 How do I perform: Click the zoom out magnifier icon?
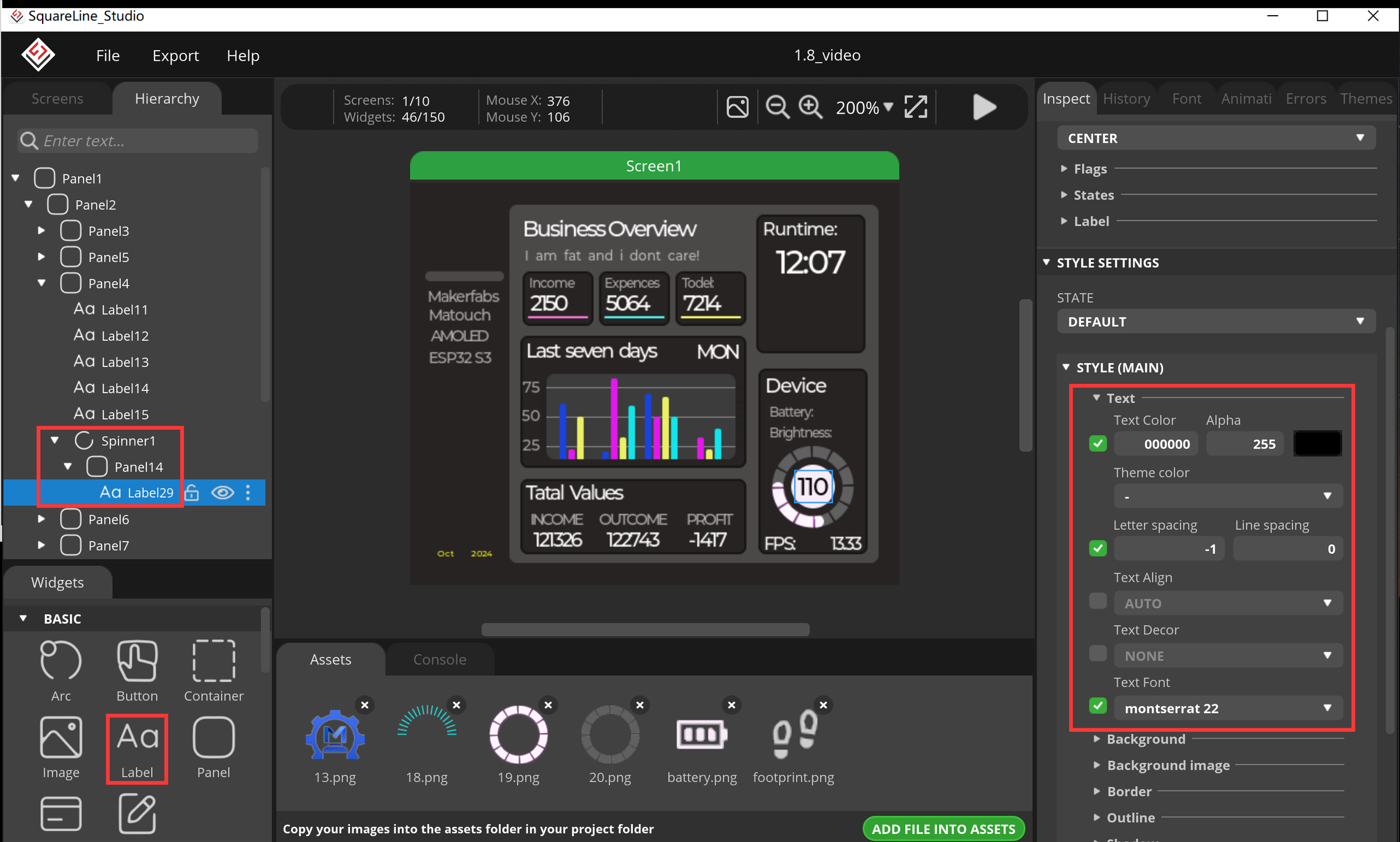pyautogui.click(x=777, y=107)
